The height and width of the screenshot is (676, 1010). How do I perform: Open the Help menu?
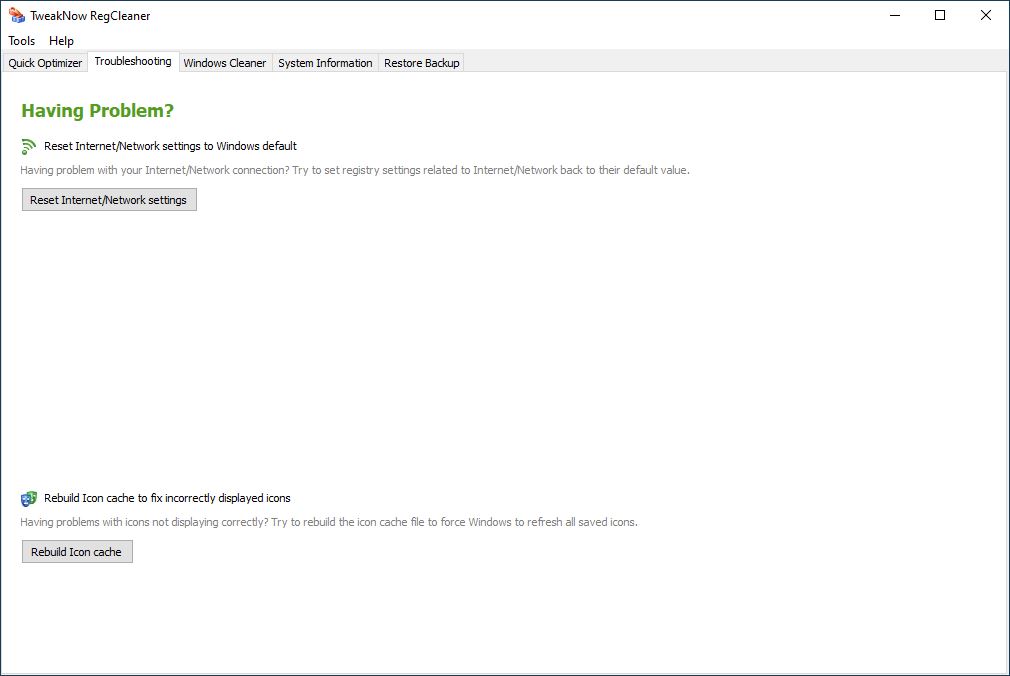pyautogui.click(x=61, y=41)
